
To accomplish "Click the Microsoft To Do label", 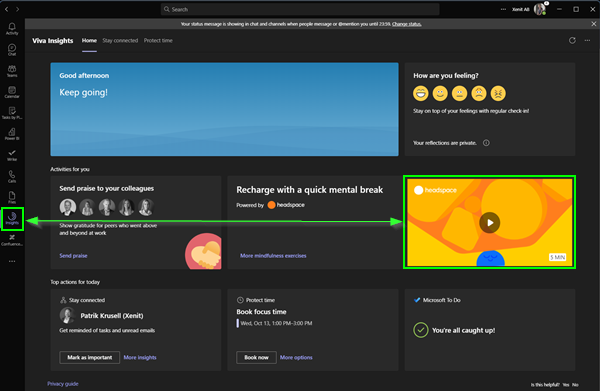I will tap(442, 300).
